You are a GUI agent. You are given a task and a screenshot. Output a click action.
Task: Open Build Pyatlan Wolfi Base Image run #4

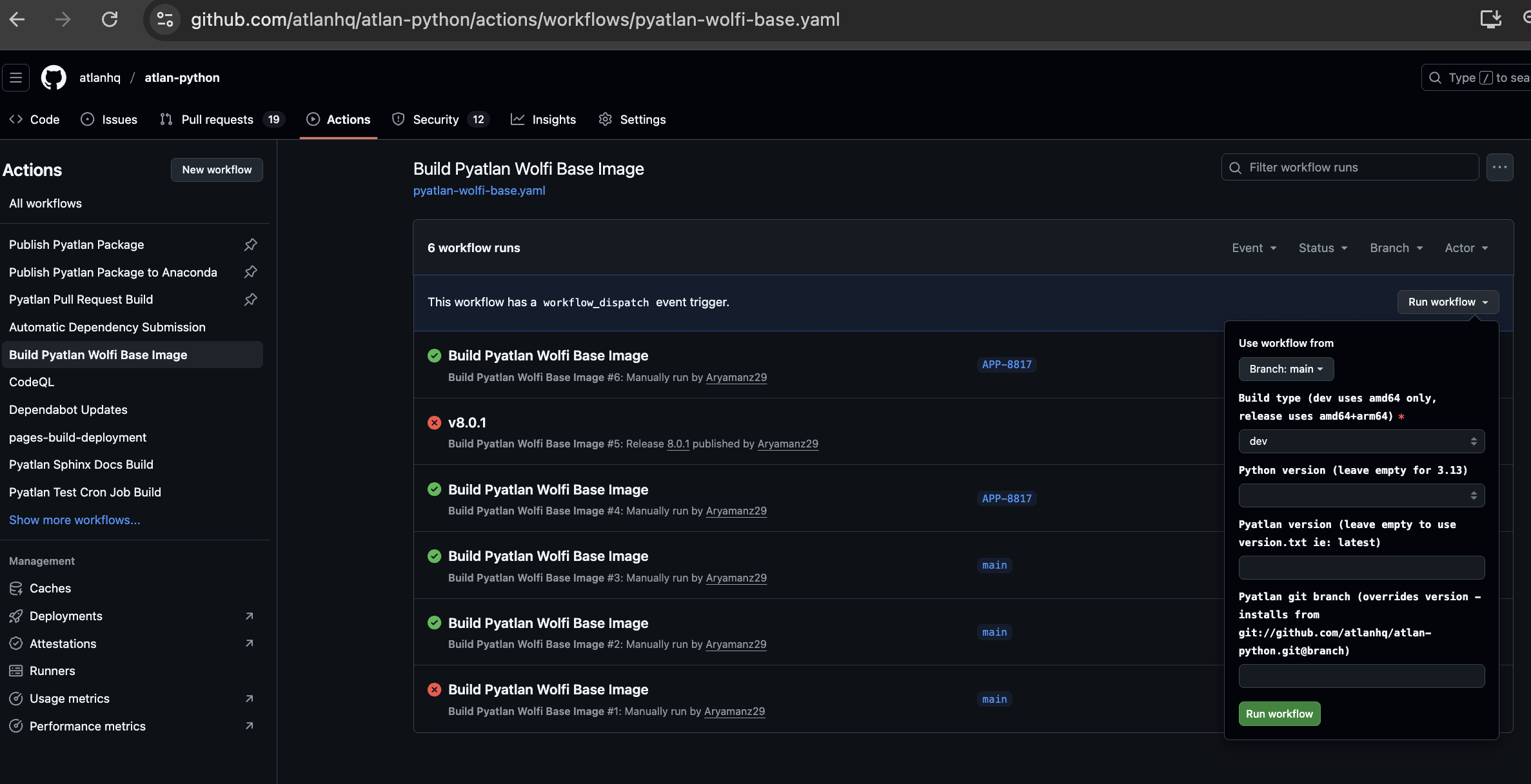tap(548, 489)
